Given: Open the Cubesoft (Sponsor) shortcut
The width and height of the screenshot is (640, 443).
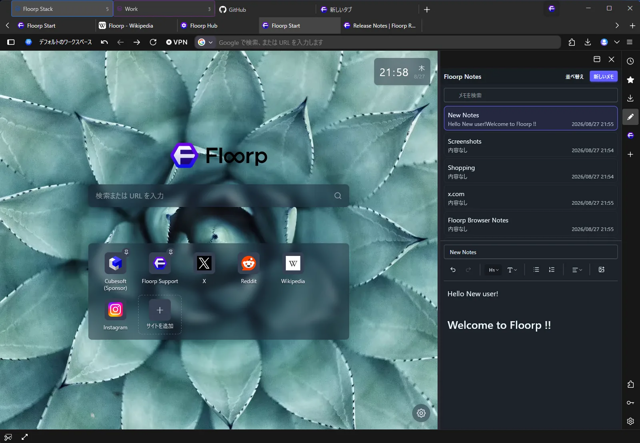Looking at the screenshot, I should coord(116,272).
